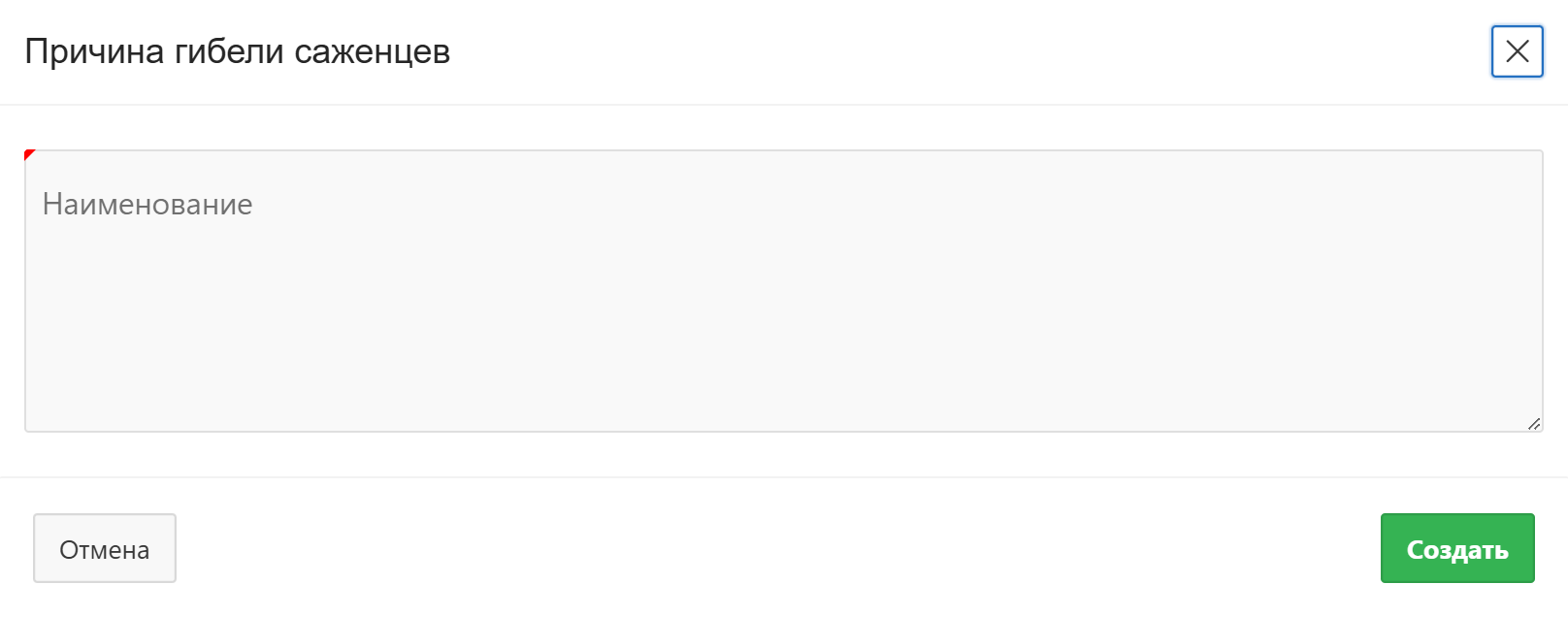
Task: Click the text area resize handle
Action: tap(1533, 423)
